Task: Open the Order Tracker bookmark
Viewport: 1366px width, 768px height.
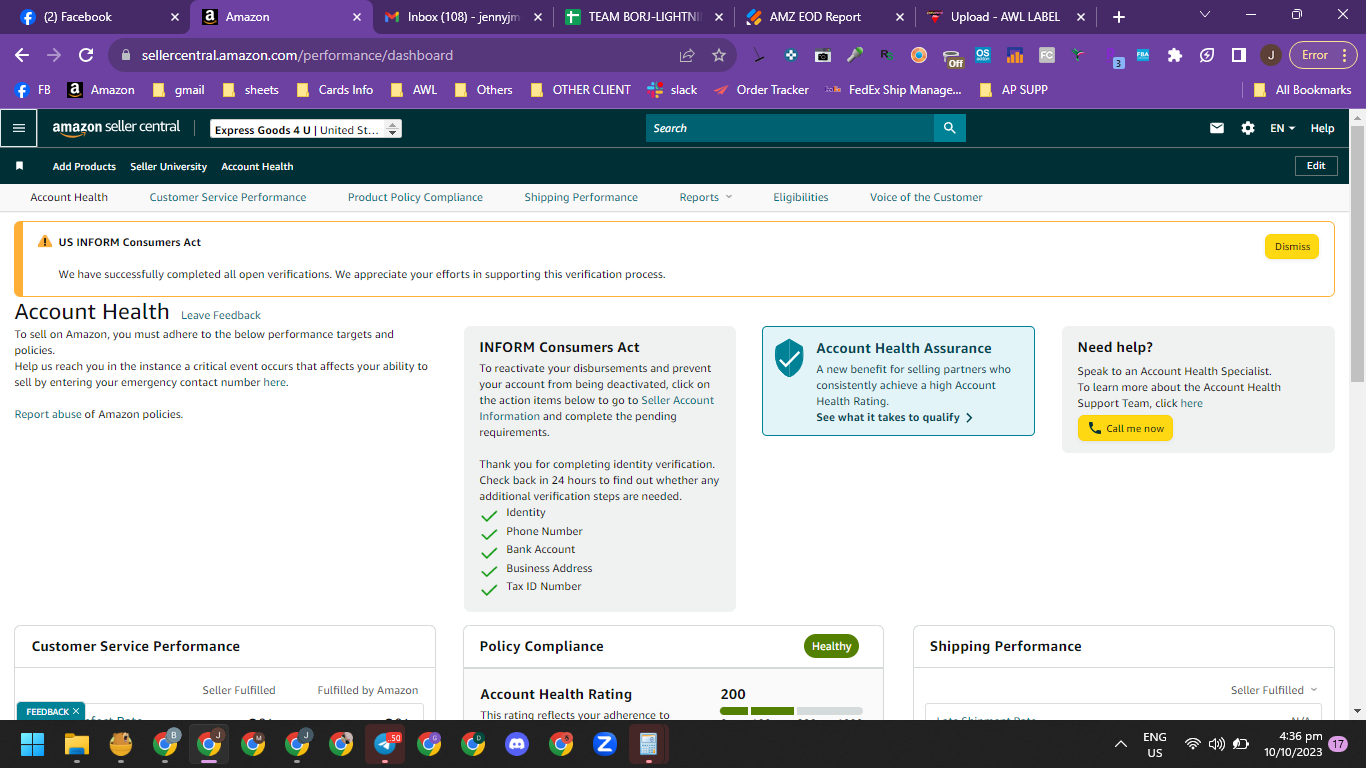Action: (760, 89)
